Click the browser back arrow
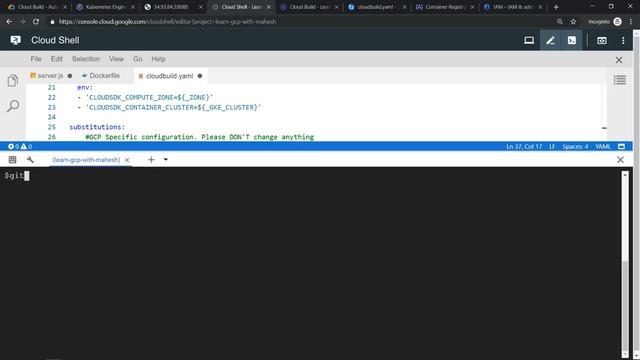Viewport: 640px width, 360px height. [x=9, y=22]
